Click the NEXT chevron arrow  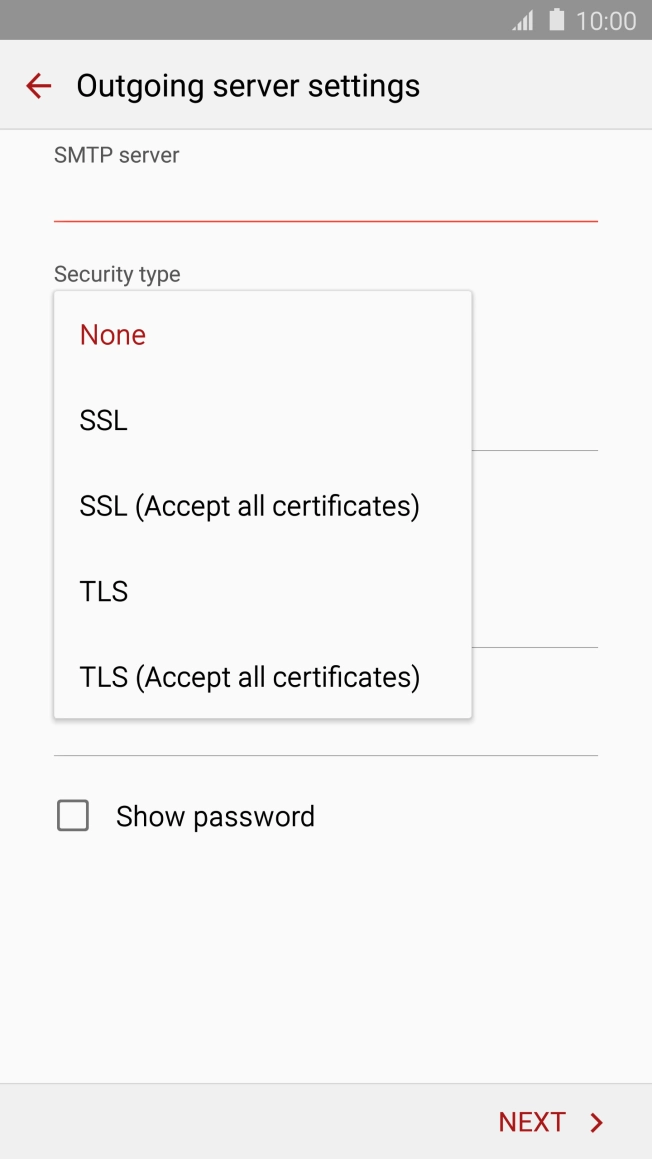(596, 1122)
